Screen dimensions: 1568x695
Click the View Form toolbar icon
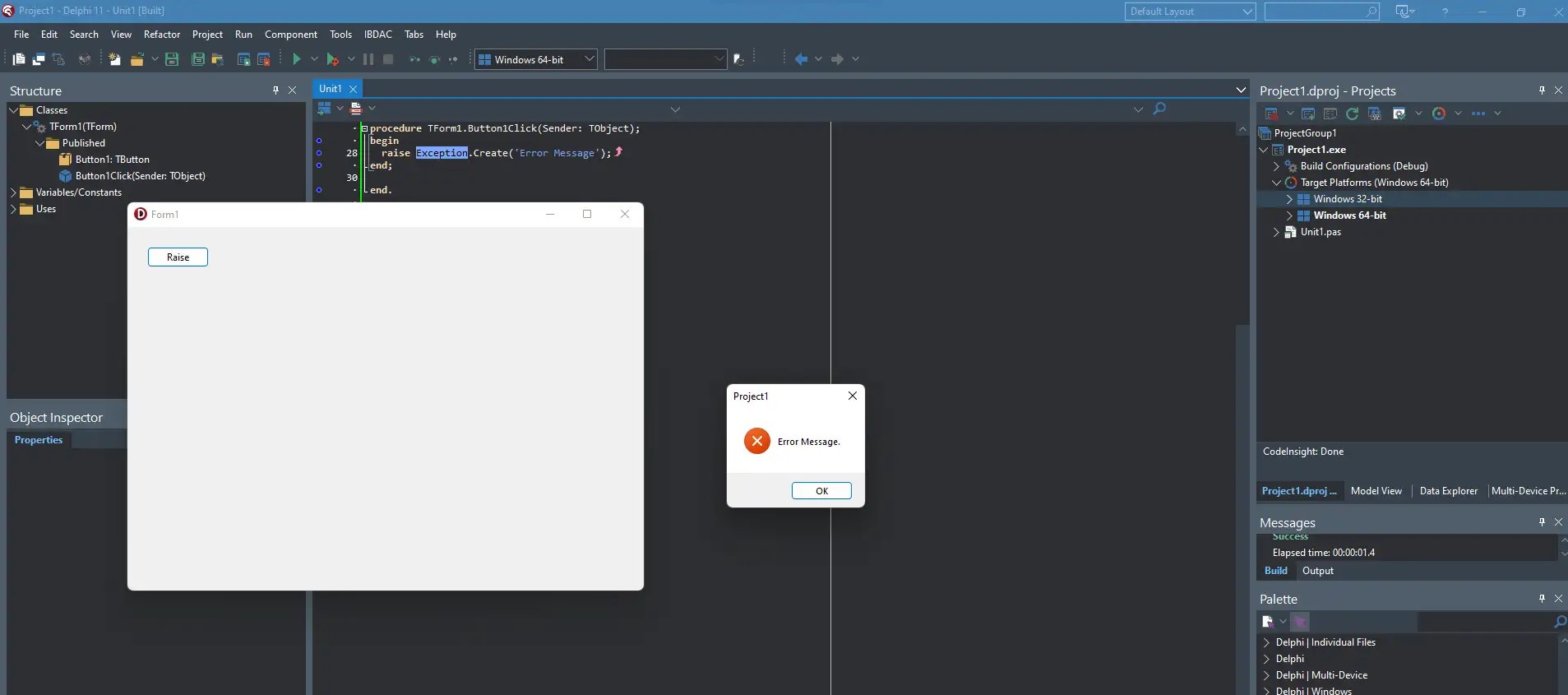coord(39,58)
